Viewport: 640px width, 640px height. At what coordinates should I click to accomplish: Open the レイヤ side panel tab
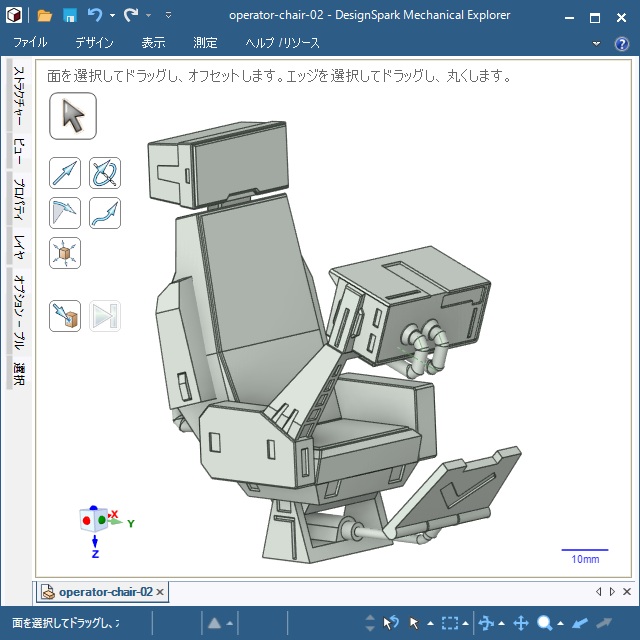pos(19,247)
